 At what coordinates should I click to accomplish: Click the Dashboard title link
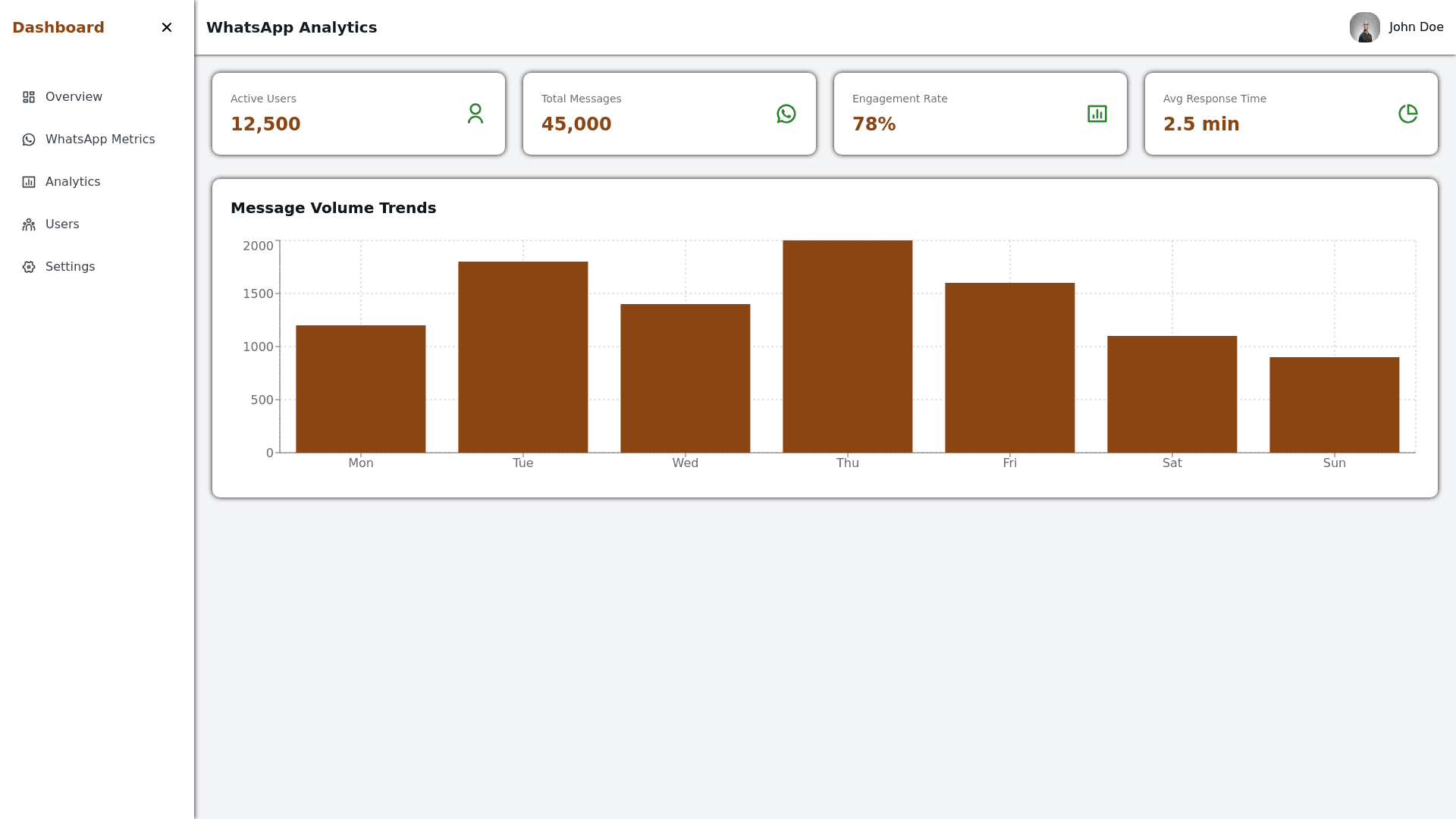58,27
